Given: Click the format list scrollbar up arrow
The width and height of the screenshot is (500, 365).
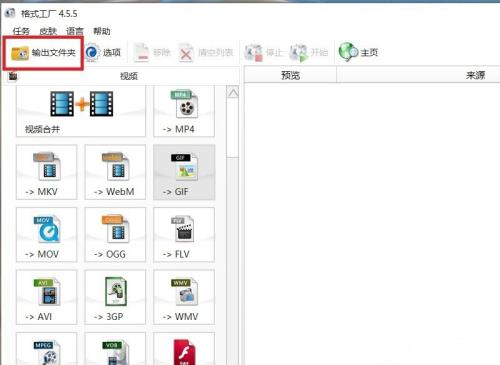Looking at the screenshot, I should (x=233, y=93).
